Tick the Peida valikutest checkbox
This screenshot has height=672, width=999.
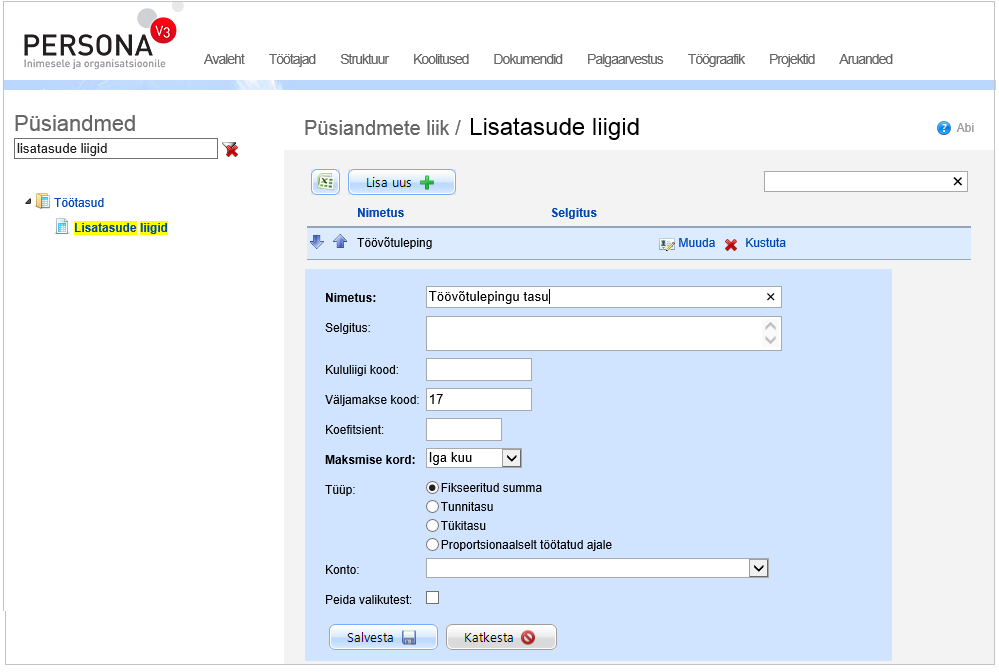tap(433, 598)
